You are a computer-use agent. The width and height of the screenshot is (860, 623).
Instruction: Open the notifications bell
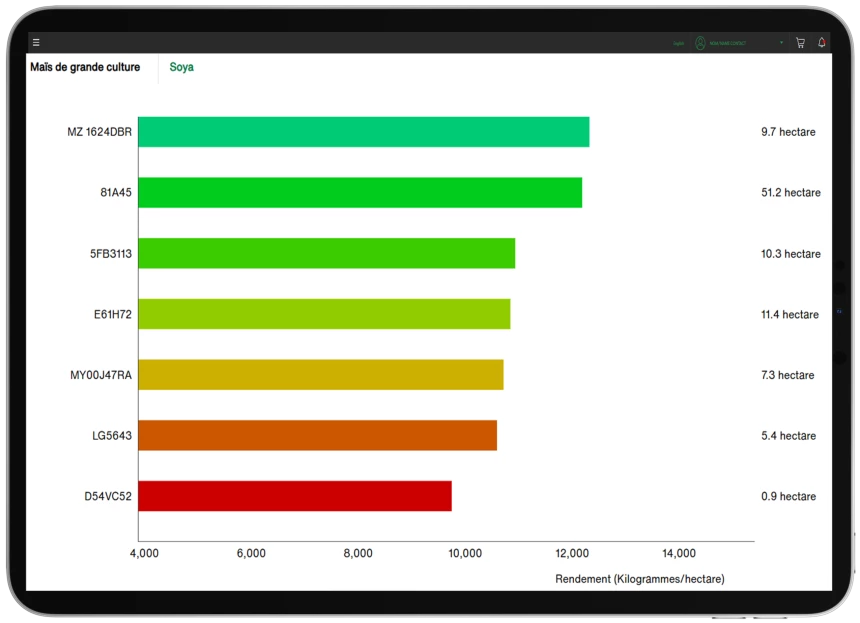822,43
